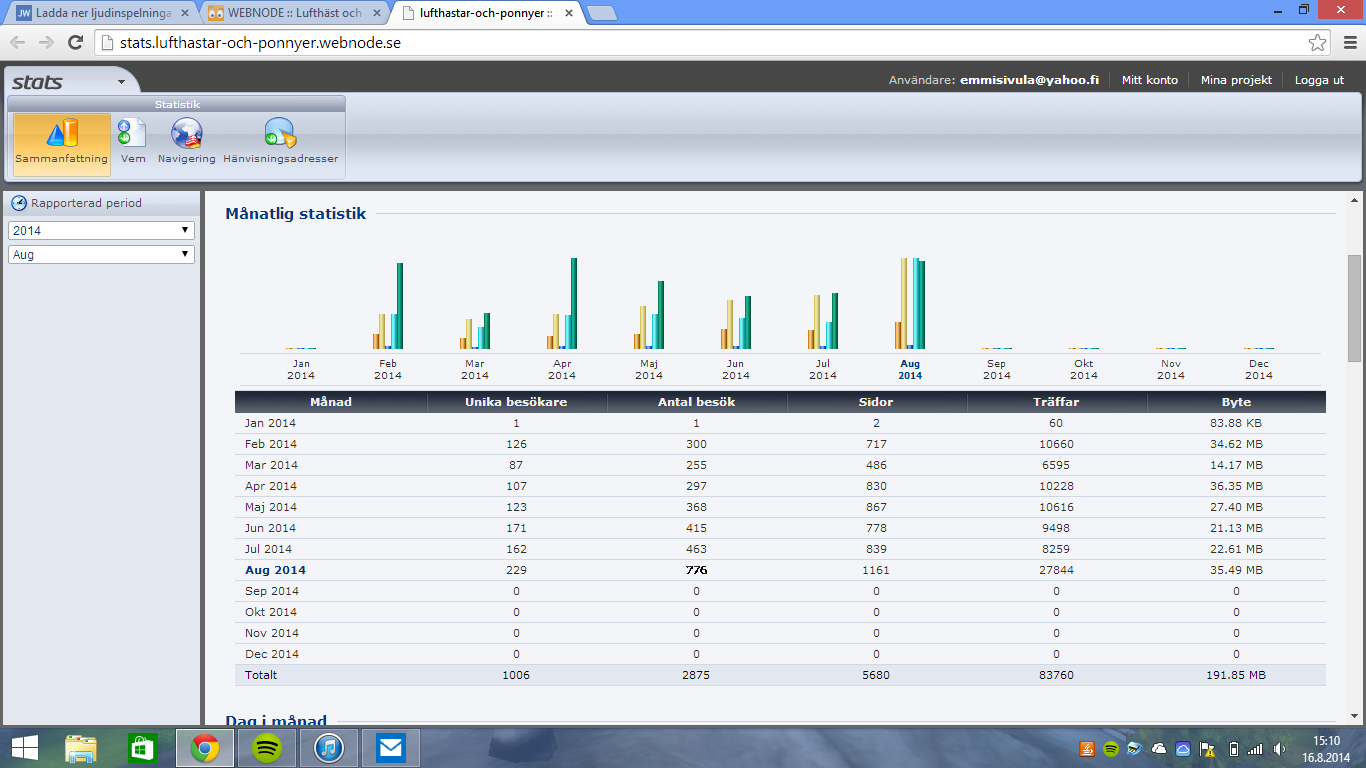The height and width of the screenshot is (768, 1366).
Task: Click the page's vertical scrollbar thumb
Action: click(1354, 307)
